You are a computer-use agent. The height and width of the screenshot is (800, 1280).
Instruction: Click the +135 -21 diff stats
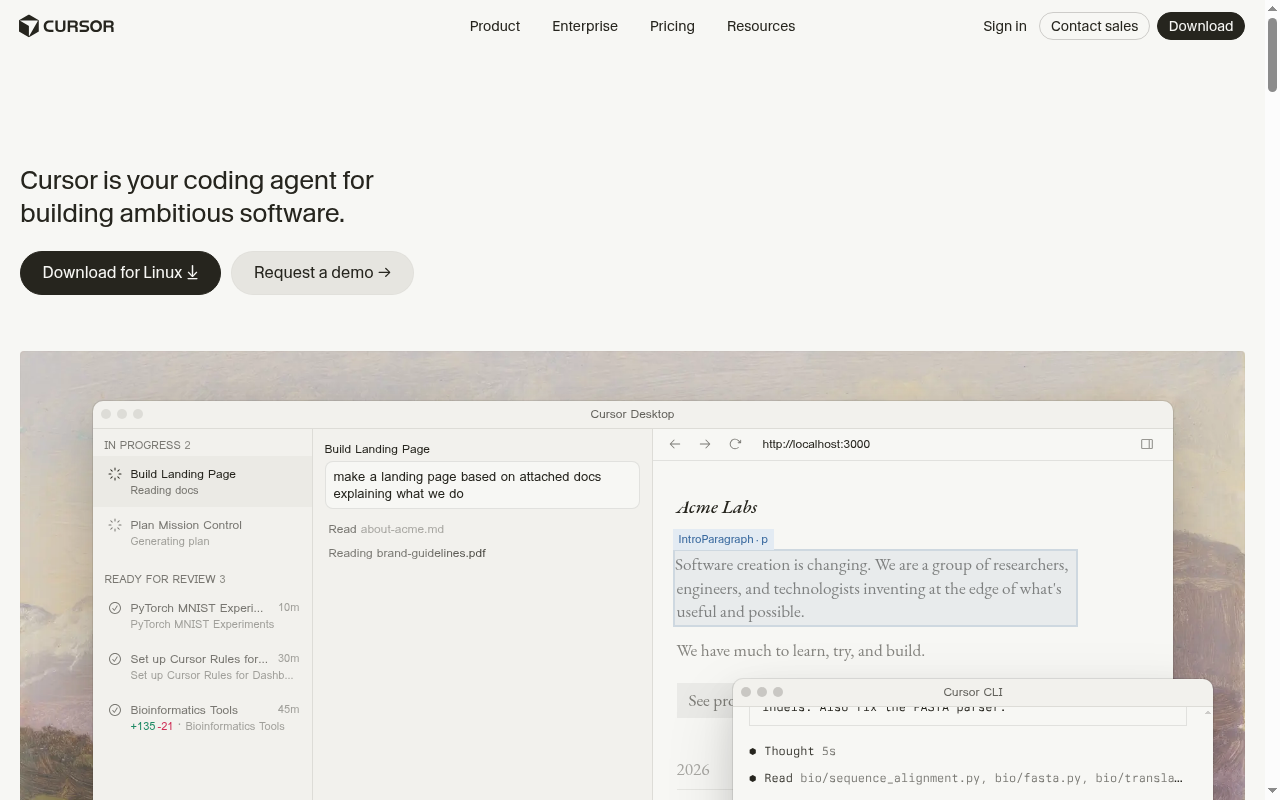[x=152, y=726]
